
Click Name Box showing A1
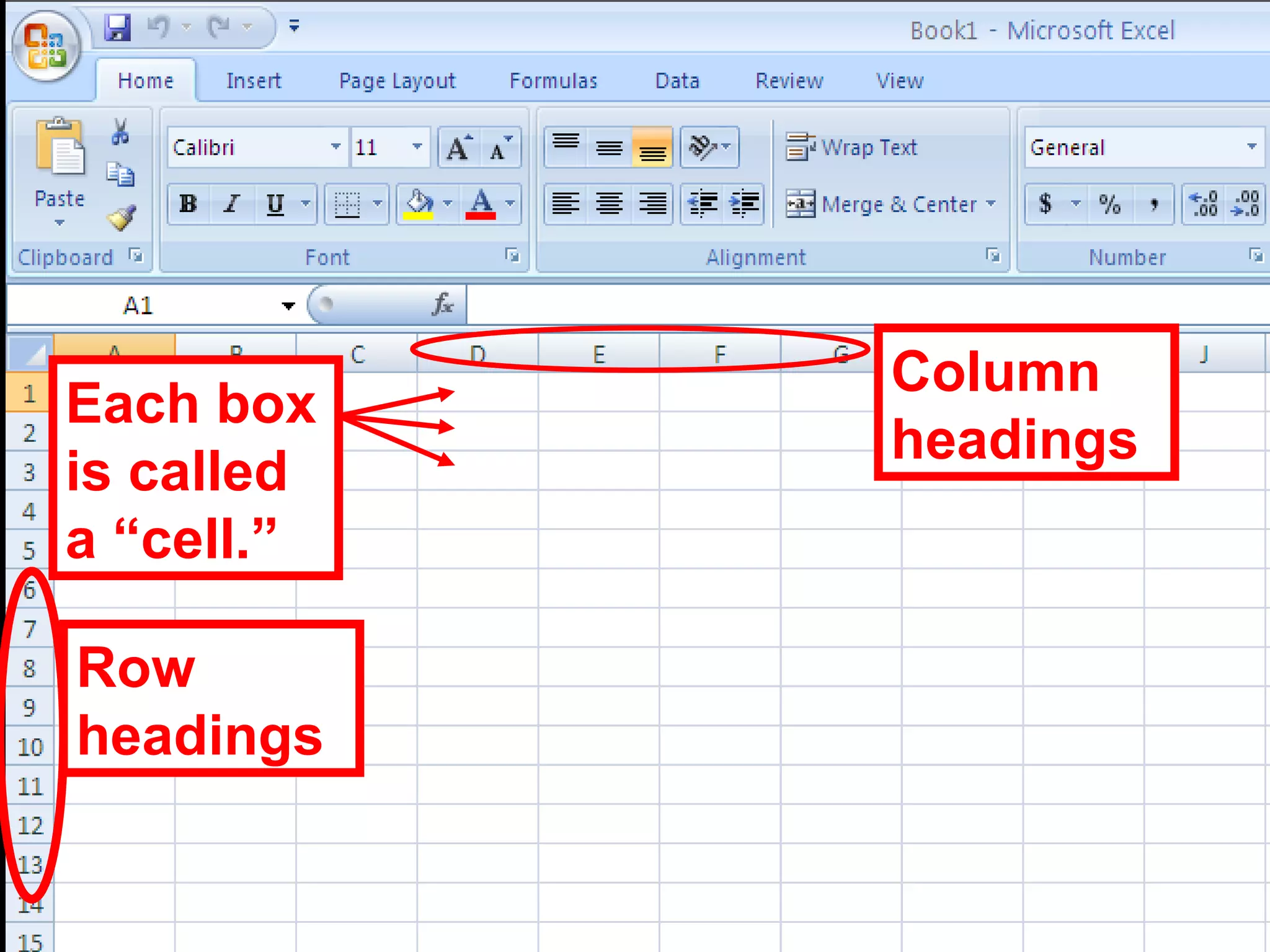click(140, 306)
